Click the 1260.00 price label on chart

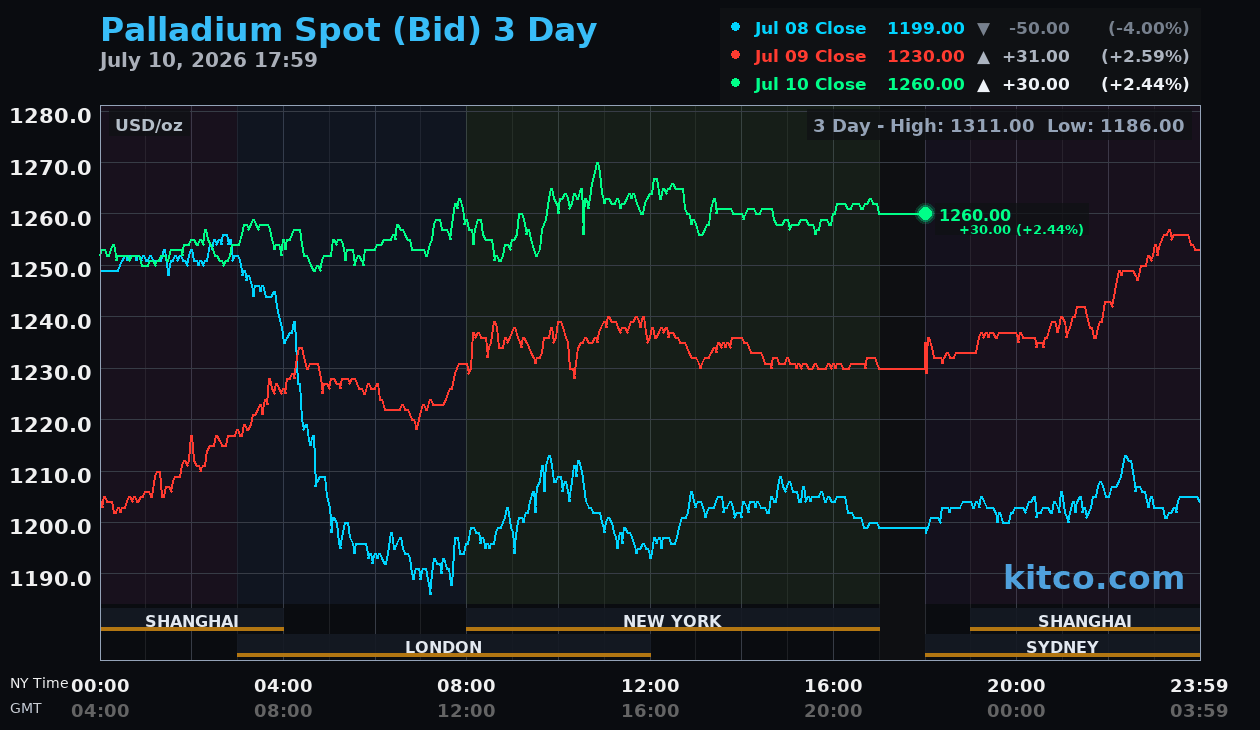[975, 215]
